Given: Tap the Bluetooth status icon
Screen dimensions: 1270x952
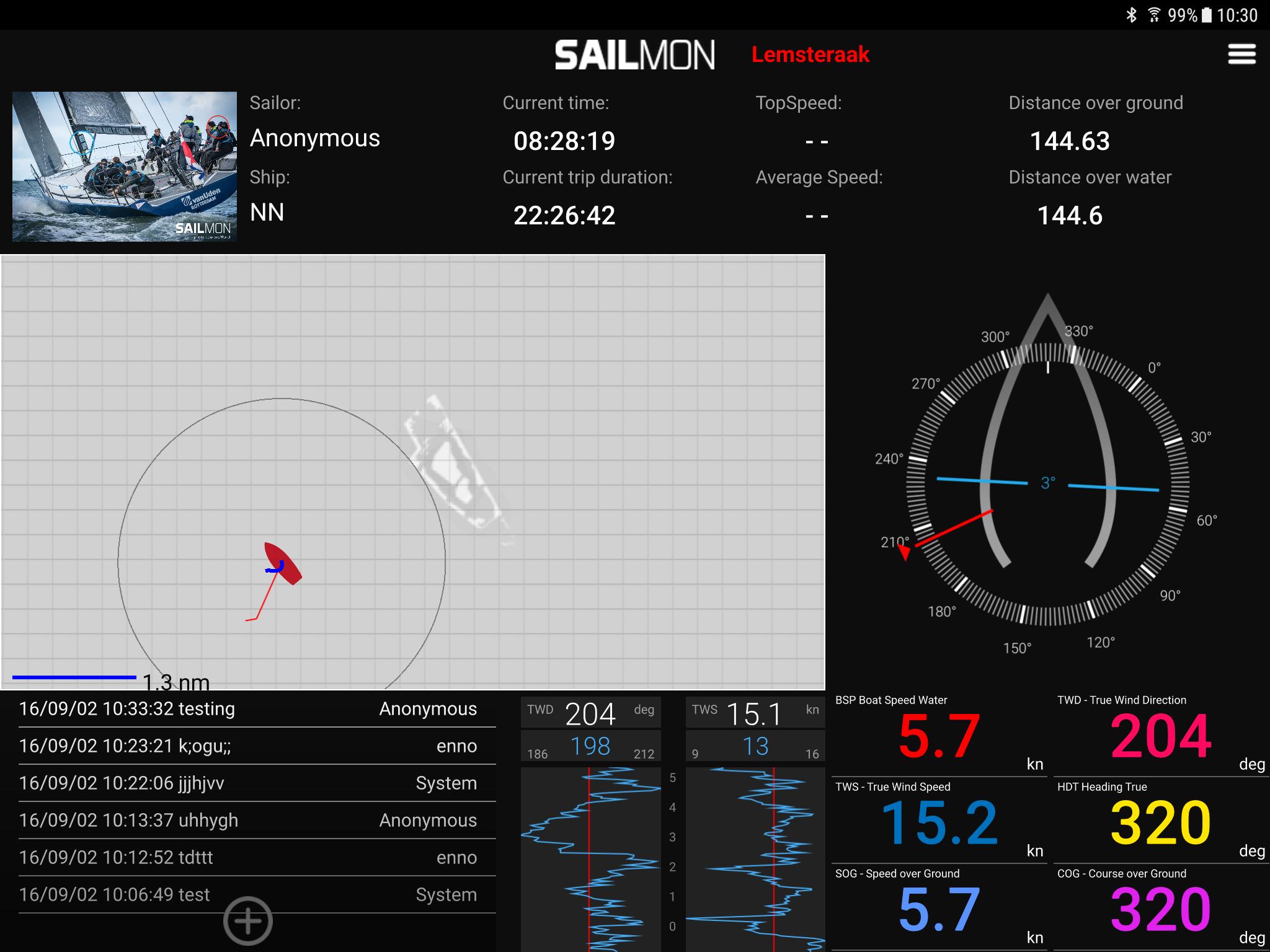Looking at the screenshot, I should click(x=1132, y=15).
